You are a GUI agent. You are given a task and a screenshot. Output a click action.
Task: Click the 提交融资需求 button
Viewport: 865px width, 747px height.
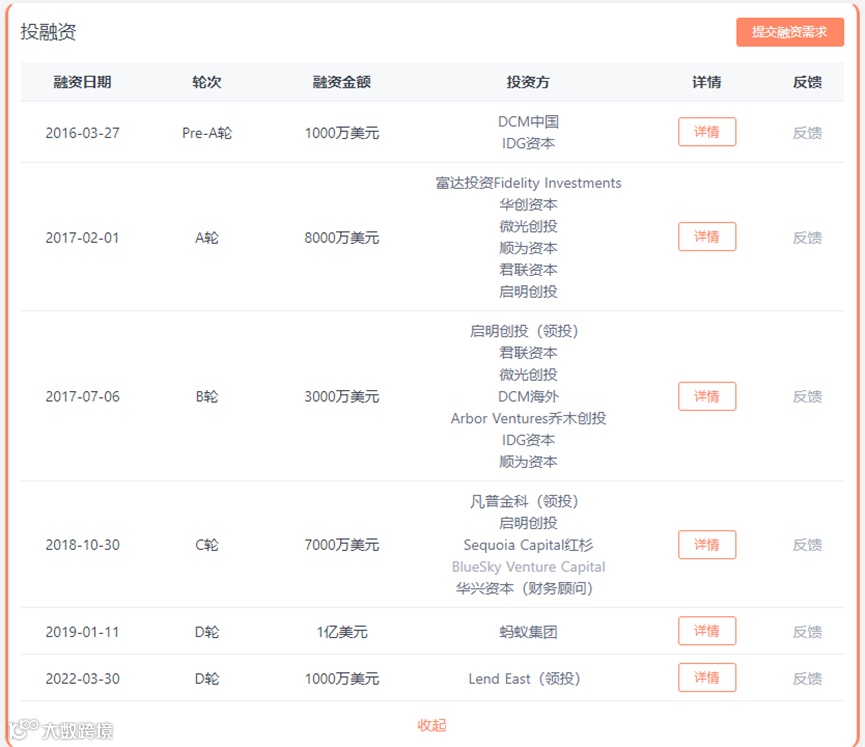point(789,32)
